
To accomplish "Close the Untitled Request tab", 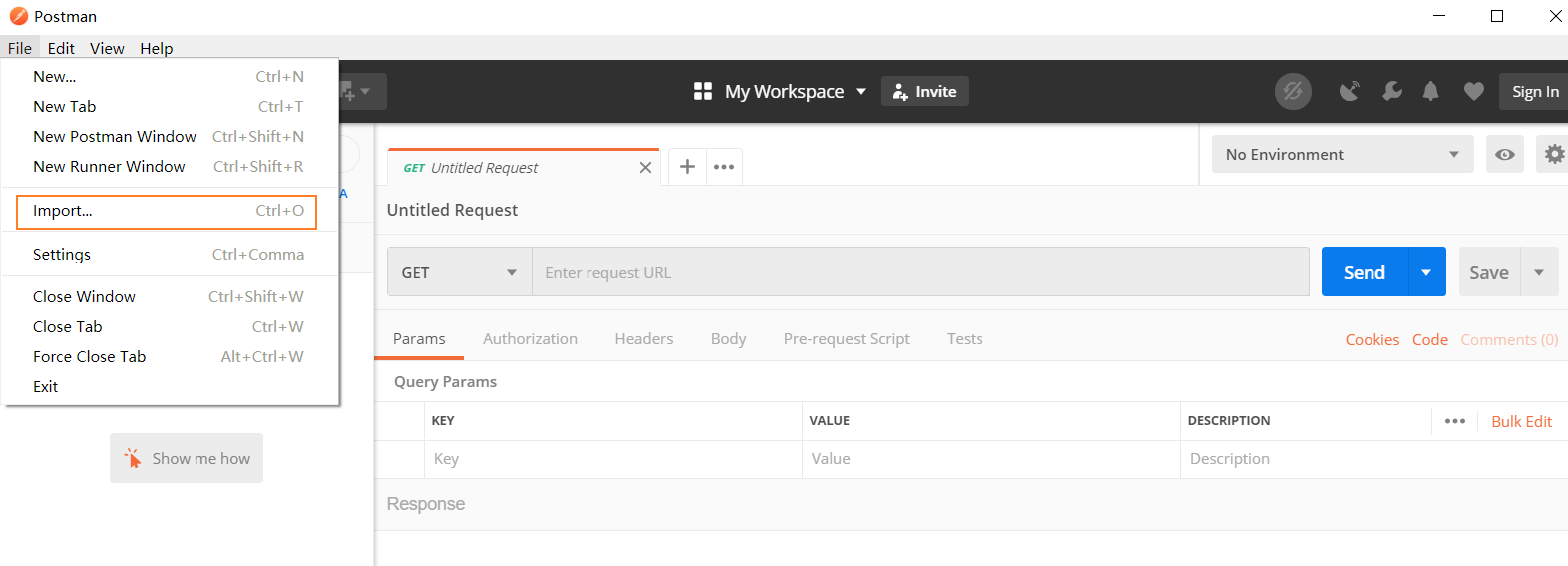I will pos(645,167).
